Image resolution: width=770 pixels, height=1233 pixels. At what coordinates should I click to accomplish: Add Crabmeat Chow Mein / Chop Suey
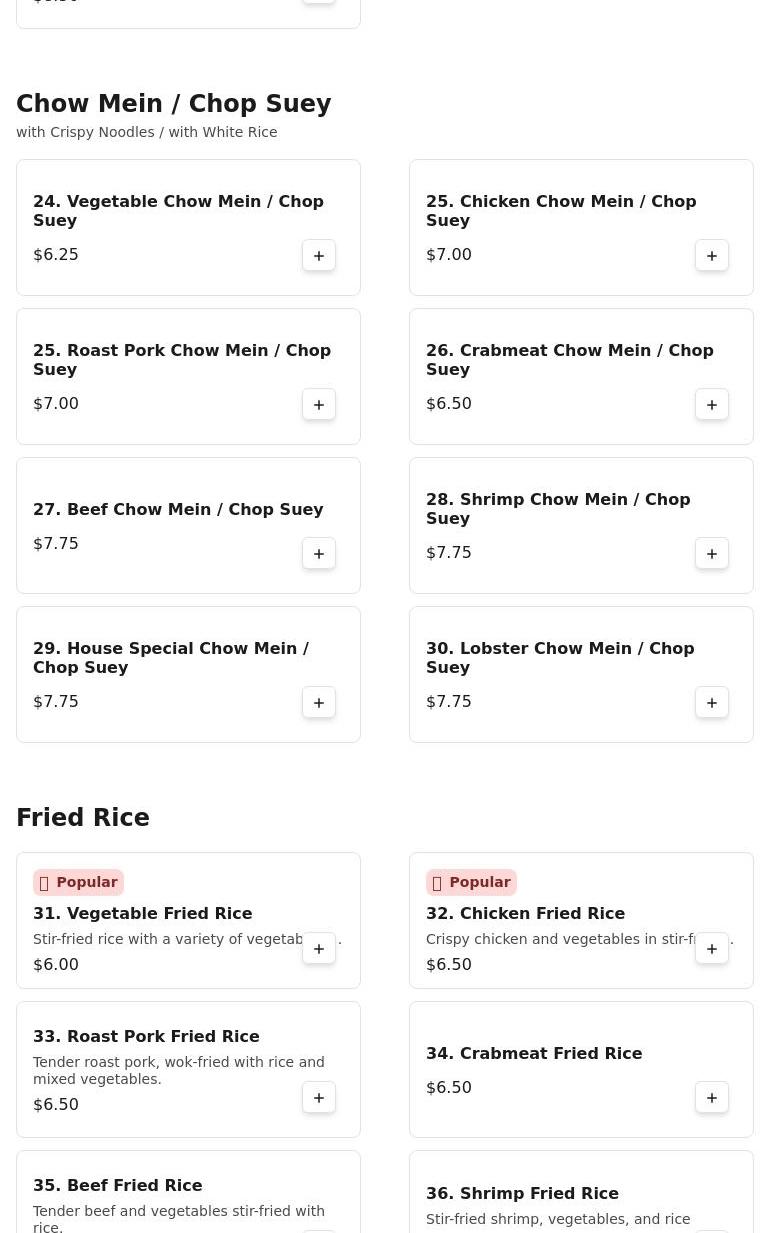[x=712, y=405]
